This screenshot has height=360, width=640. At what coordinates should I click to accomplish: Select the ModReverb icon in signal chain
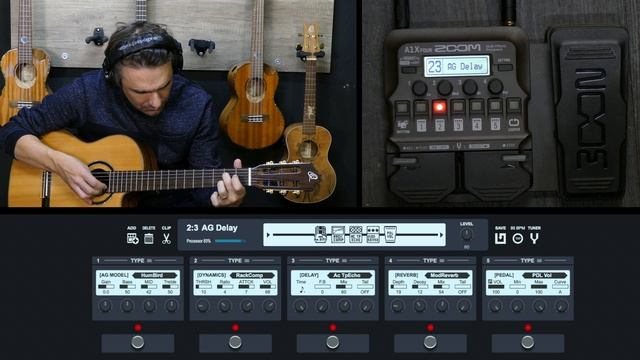[x=373, y=234]
